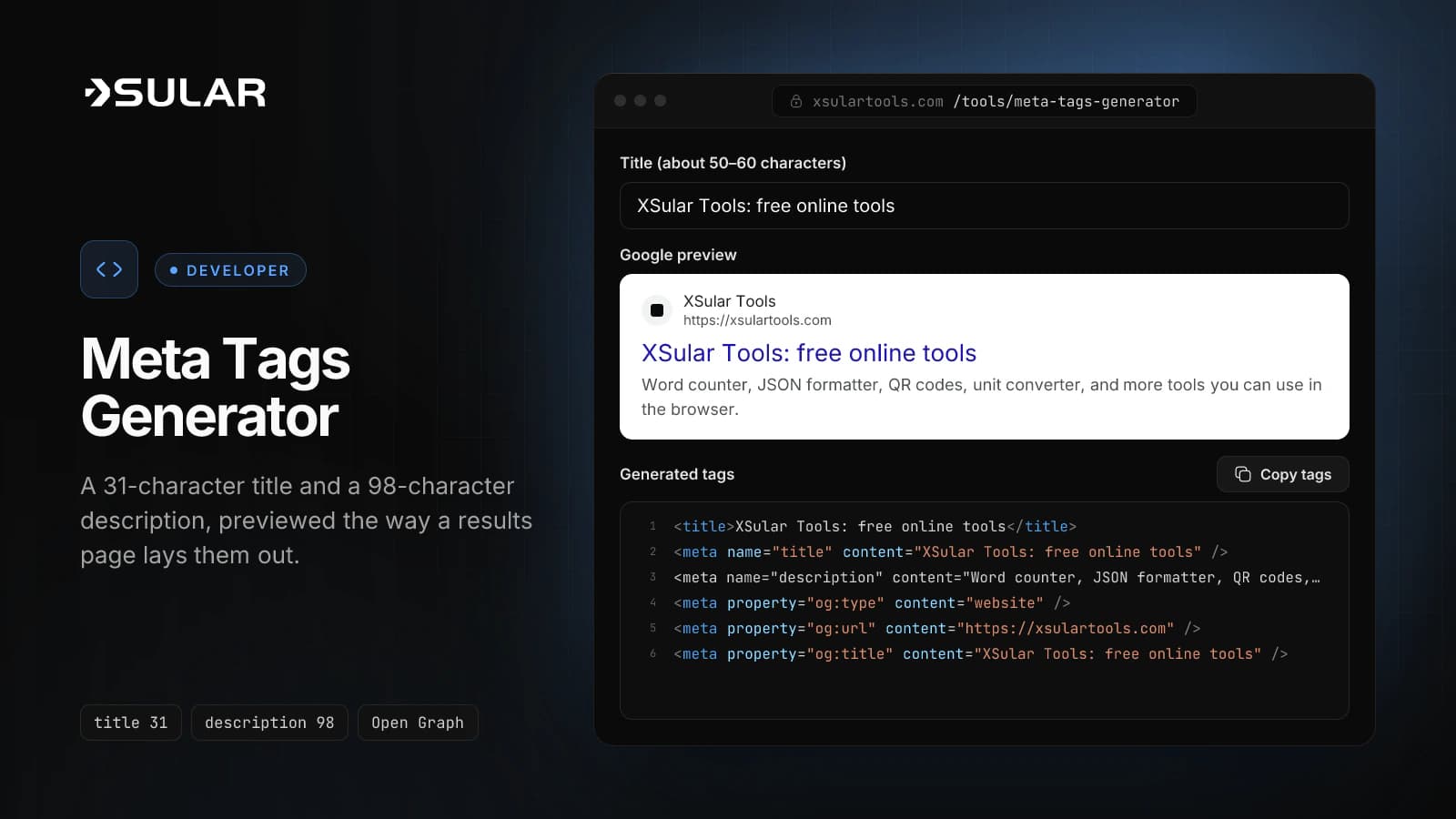The height and width of the screenshot is (819, 1456).
Task: Click the og:title code line
Action: (x=981, y=653)
